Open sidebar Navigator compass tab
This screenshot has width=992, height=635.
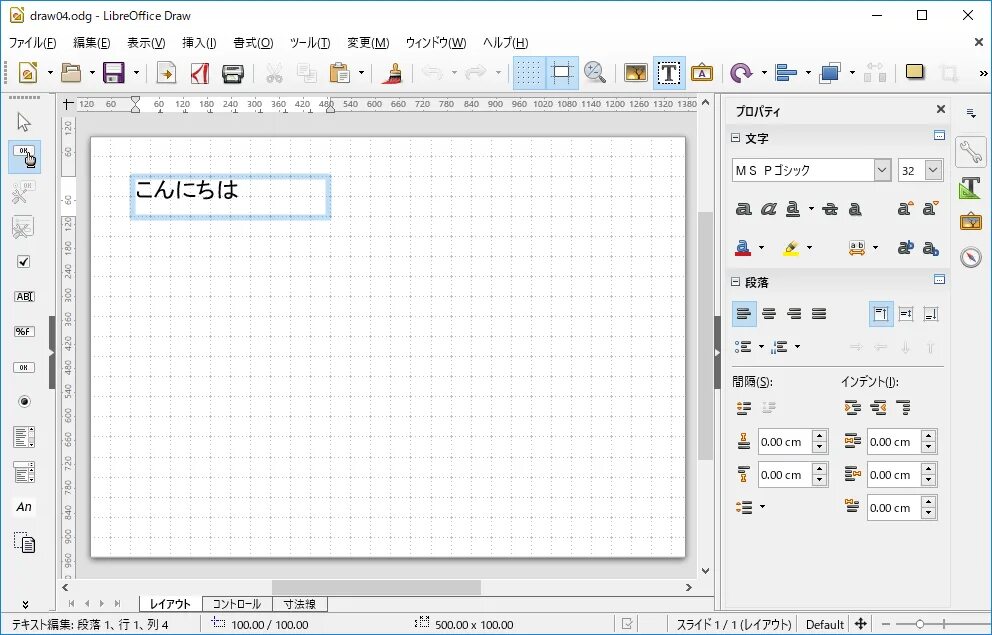[x=970, y=257]
